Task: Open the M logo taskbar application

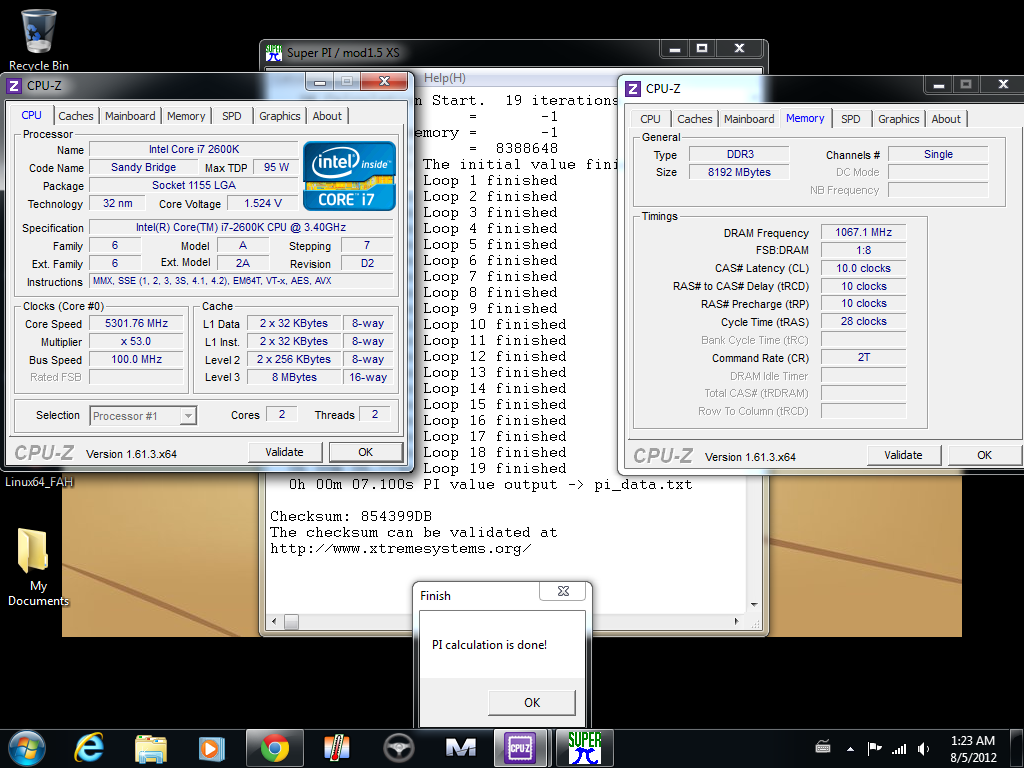Action: [x=460, y=748]
